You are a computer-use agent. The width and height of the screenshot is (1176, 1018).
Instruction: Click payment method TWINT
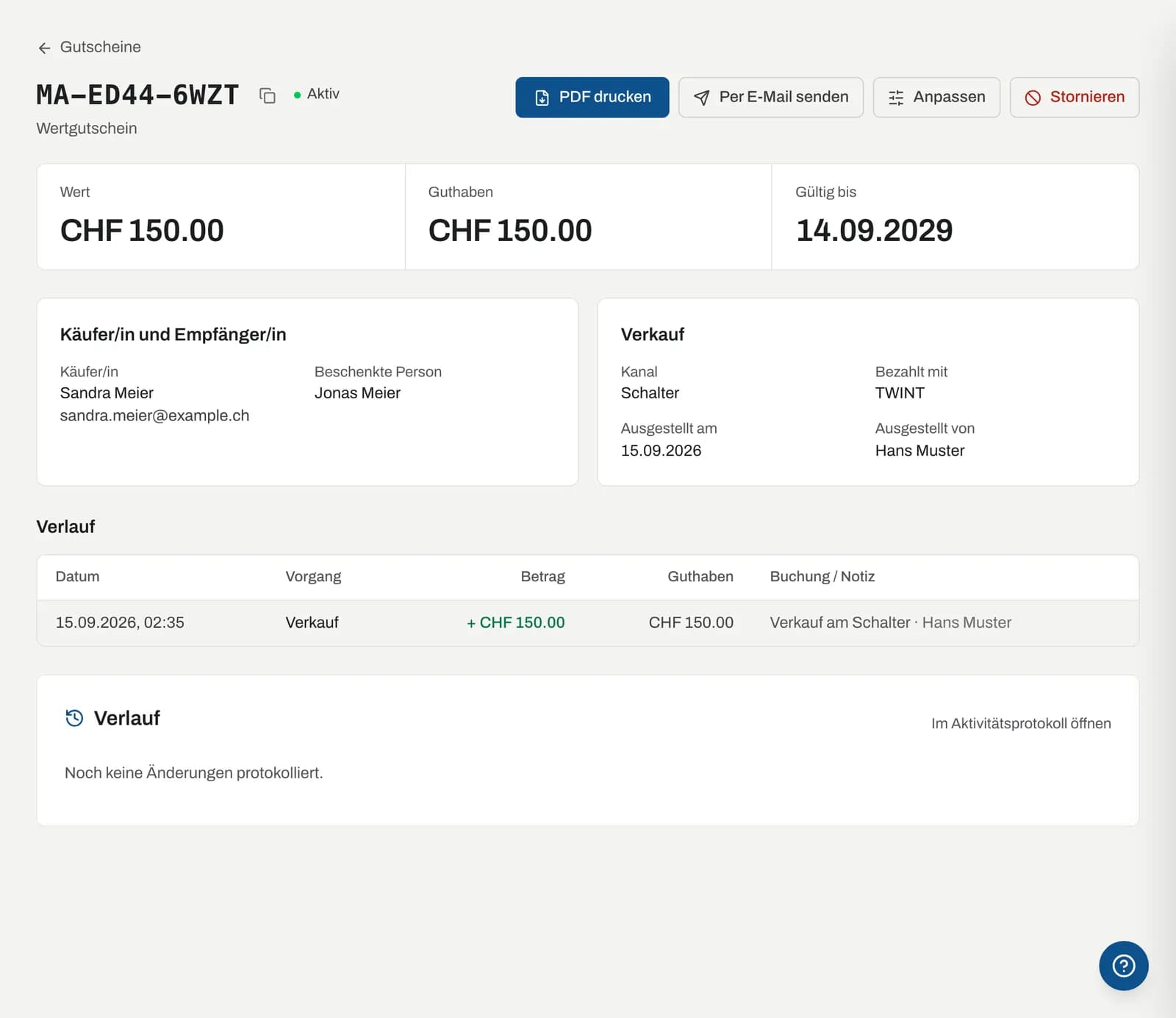900,392
